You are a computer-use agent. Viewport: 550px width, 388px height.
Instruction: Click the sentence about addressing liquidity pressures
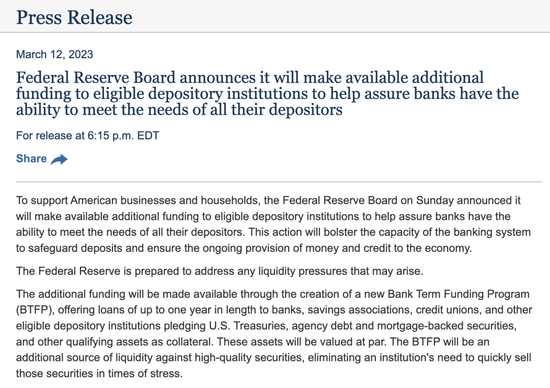click(x=220, y=271)
